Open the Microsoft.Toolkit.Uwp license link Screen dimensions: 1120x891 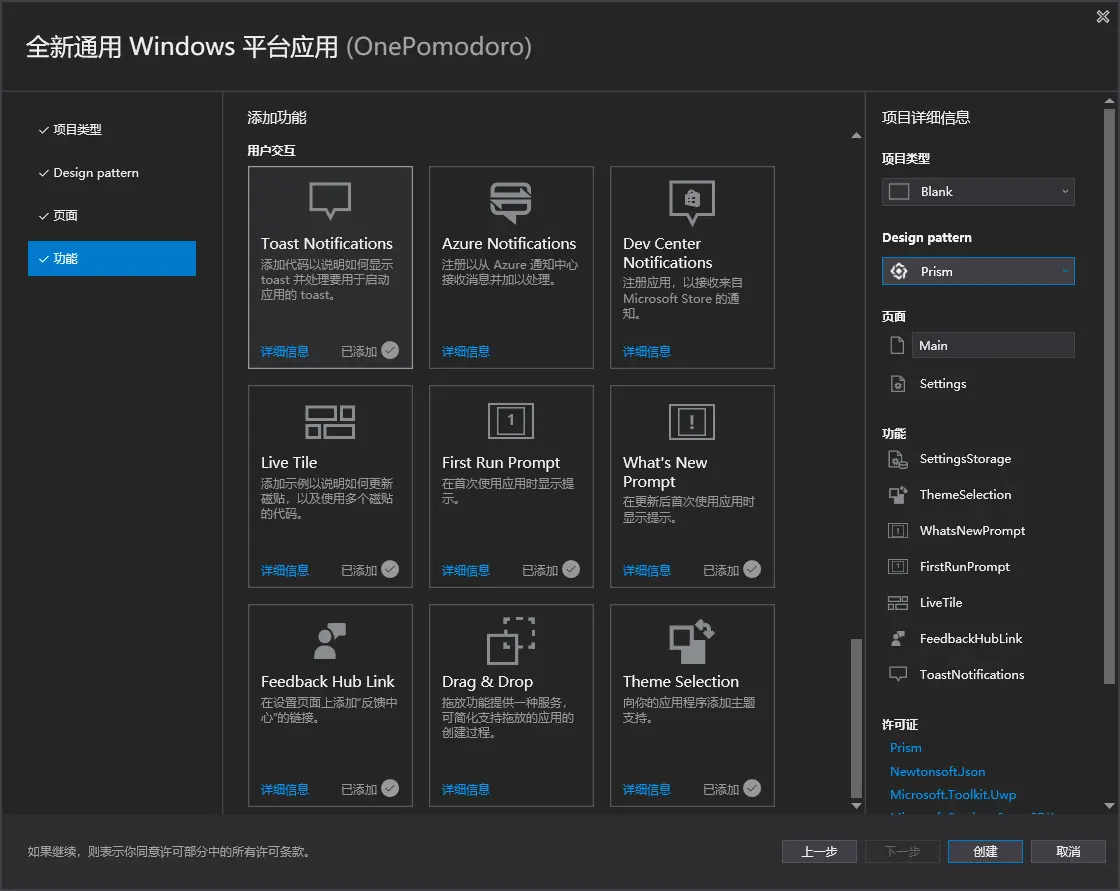953,795
